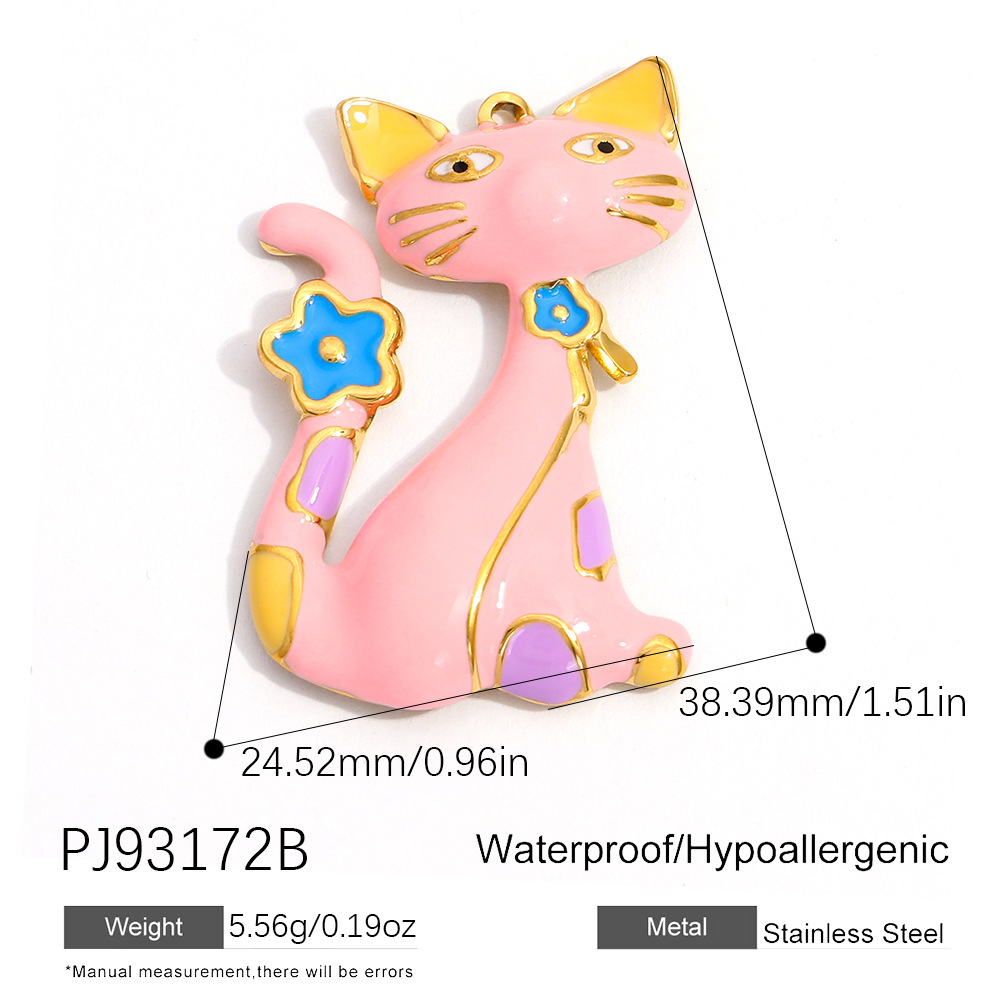
Task: Click the black dot at the height measurement end
Action: [816, 642]
